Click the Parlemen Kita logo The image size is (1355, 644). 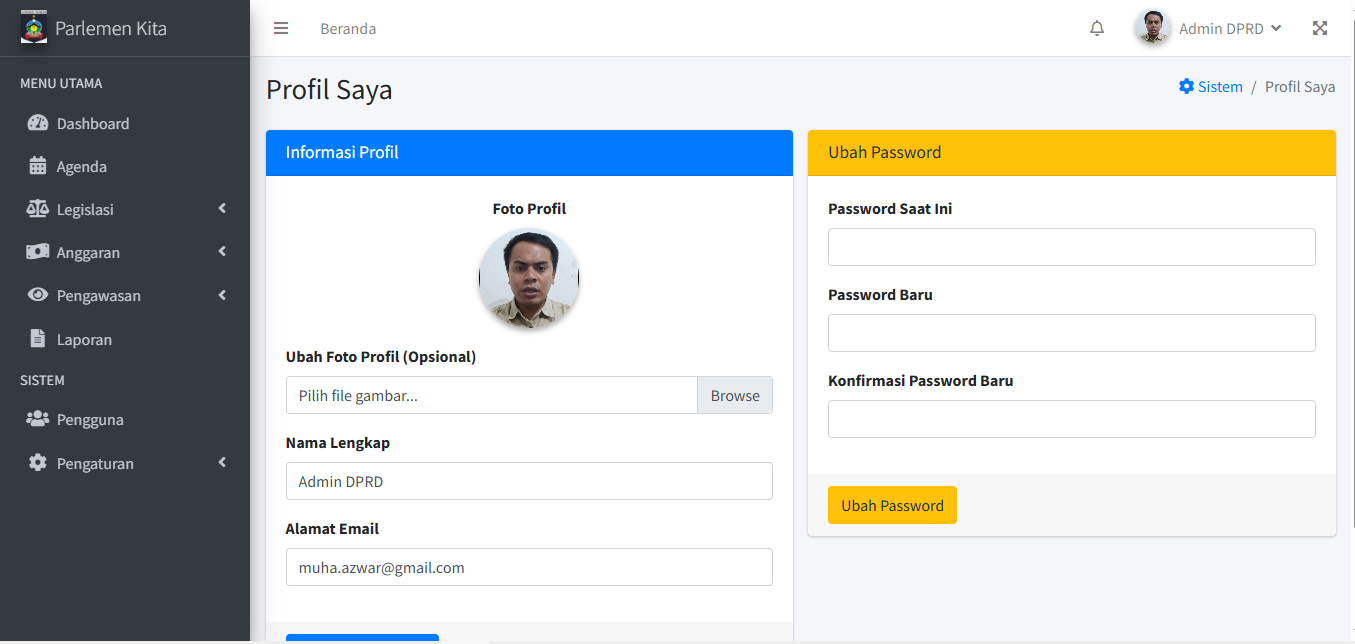click(x=34, y=27)
